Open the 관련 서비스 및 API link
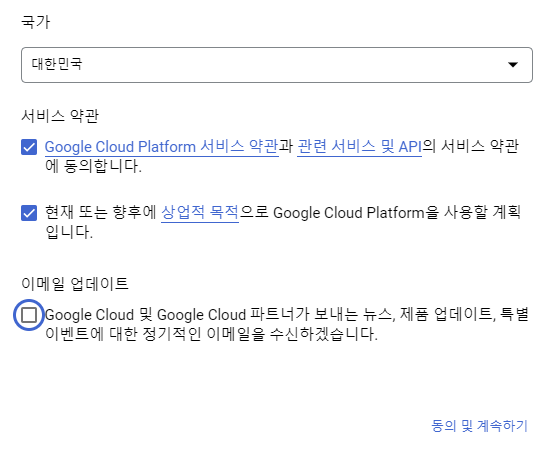 pos(359,147)
